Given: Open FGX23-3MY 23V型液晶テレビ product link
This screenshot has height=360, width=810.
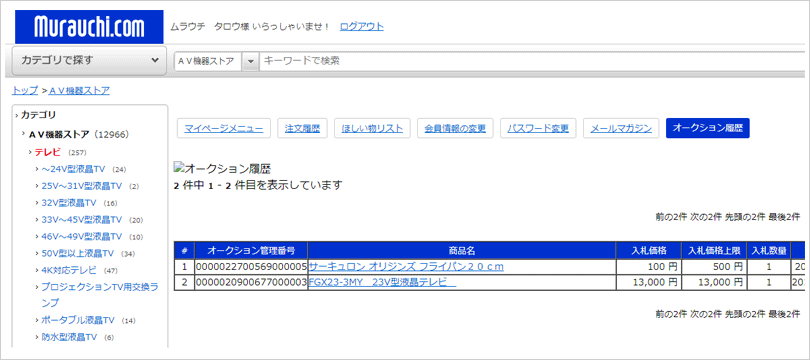Looking at the screenshot, I should click(x=382, y=282).
